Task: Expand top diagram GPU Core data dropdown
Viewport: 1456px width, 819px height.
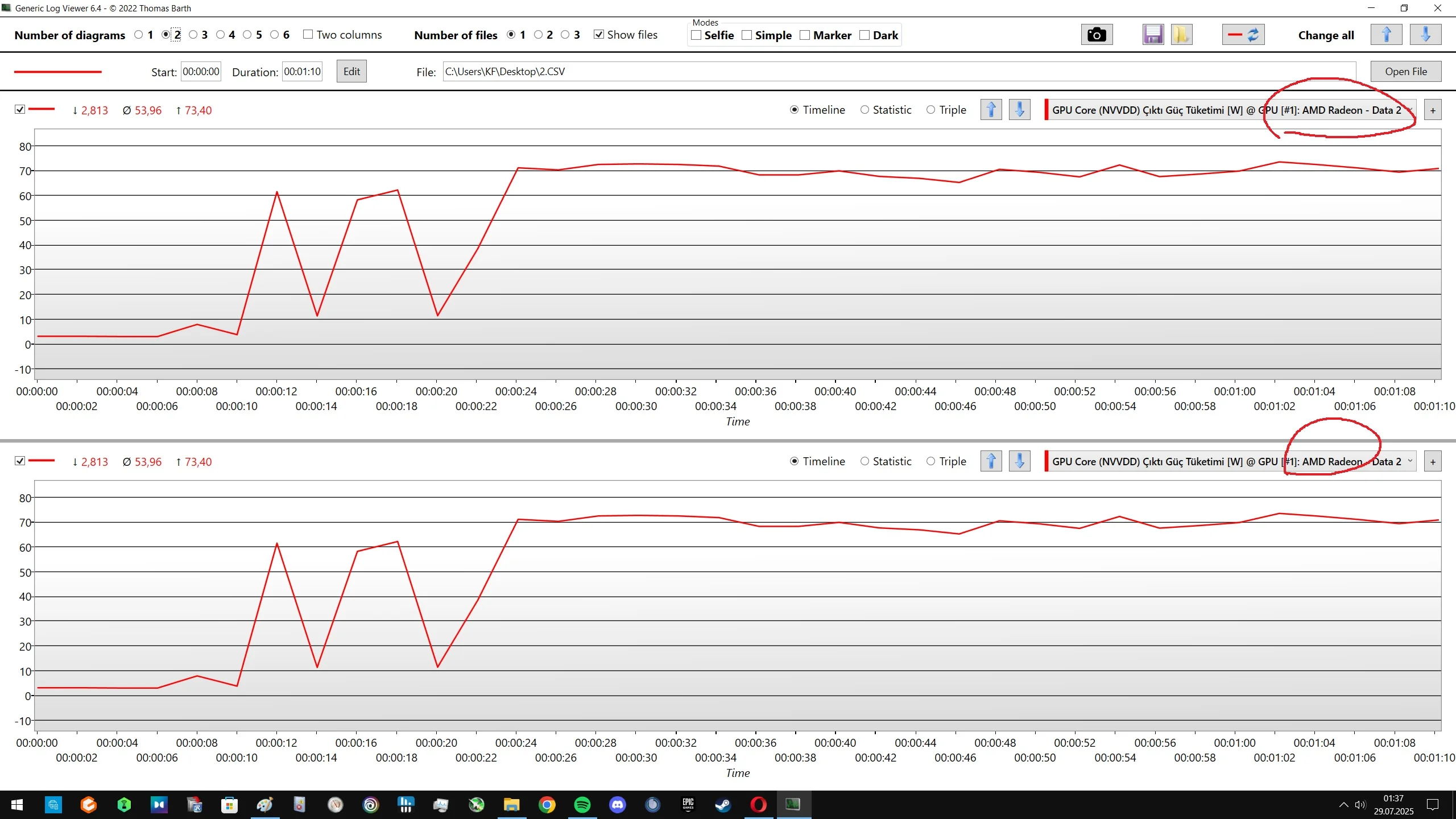Action: pos(1410,110)
